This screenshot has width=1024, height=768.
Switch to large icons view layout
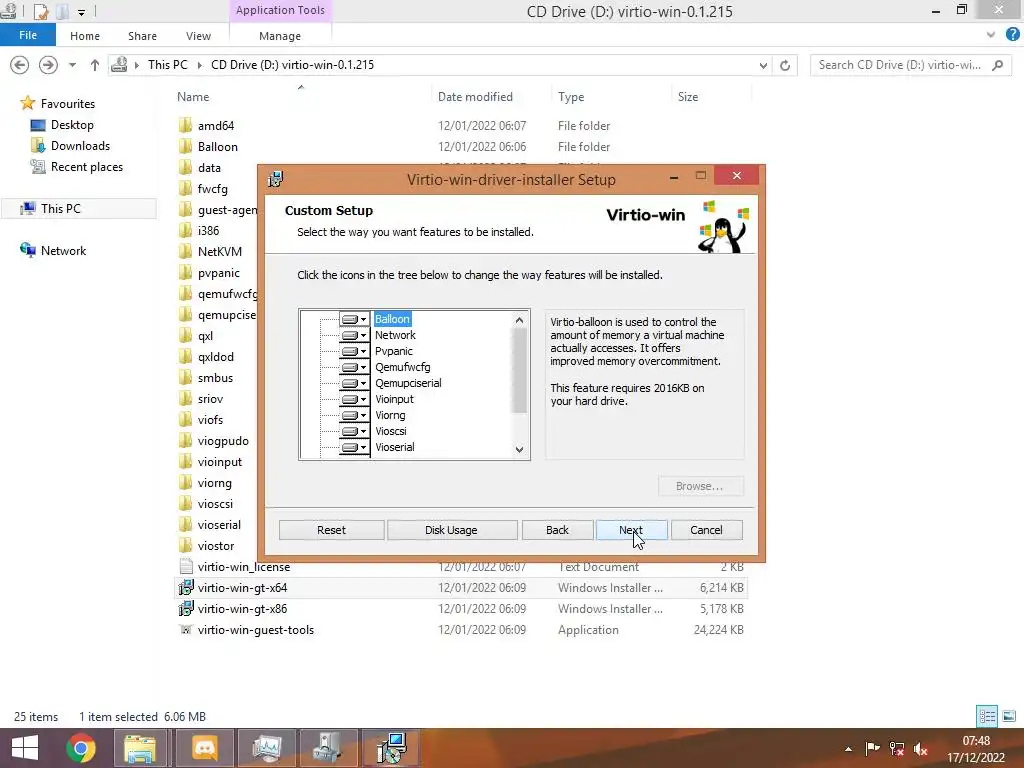[x=1009, y=716]
